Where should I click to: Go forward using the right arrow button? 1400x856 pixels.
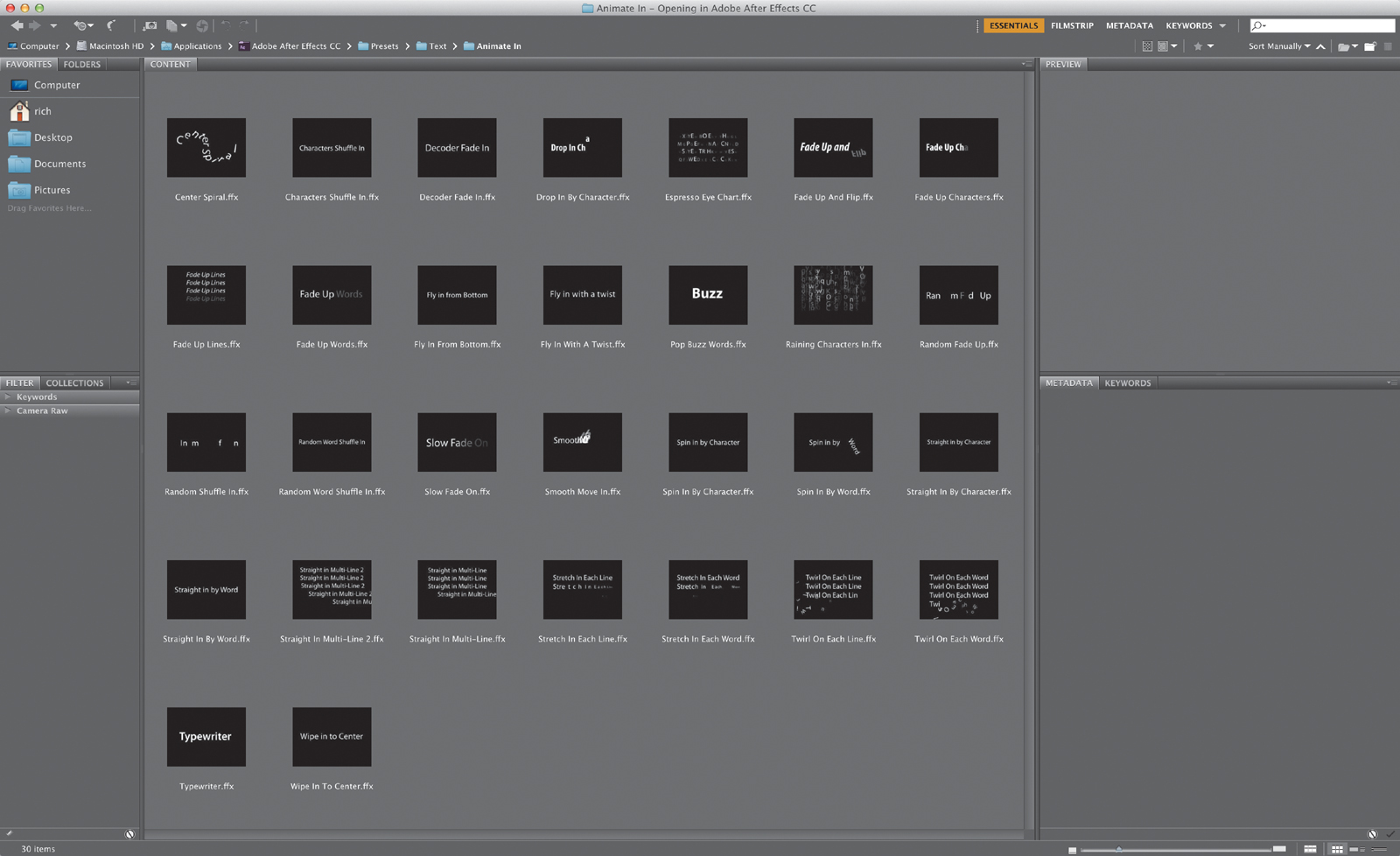pos(35,25)
